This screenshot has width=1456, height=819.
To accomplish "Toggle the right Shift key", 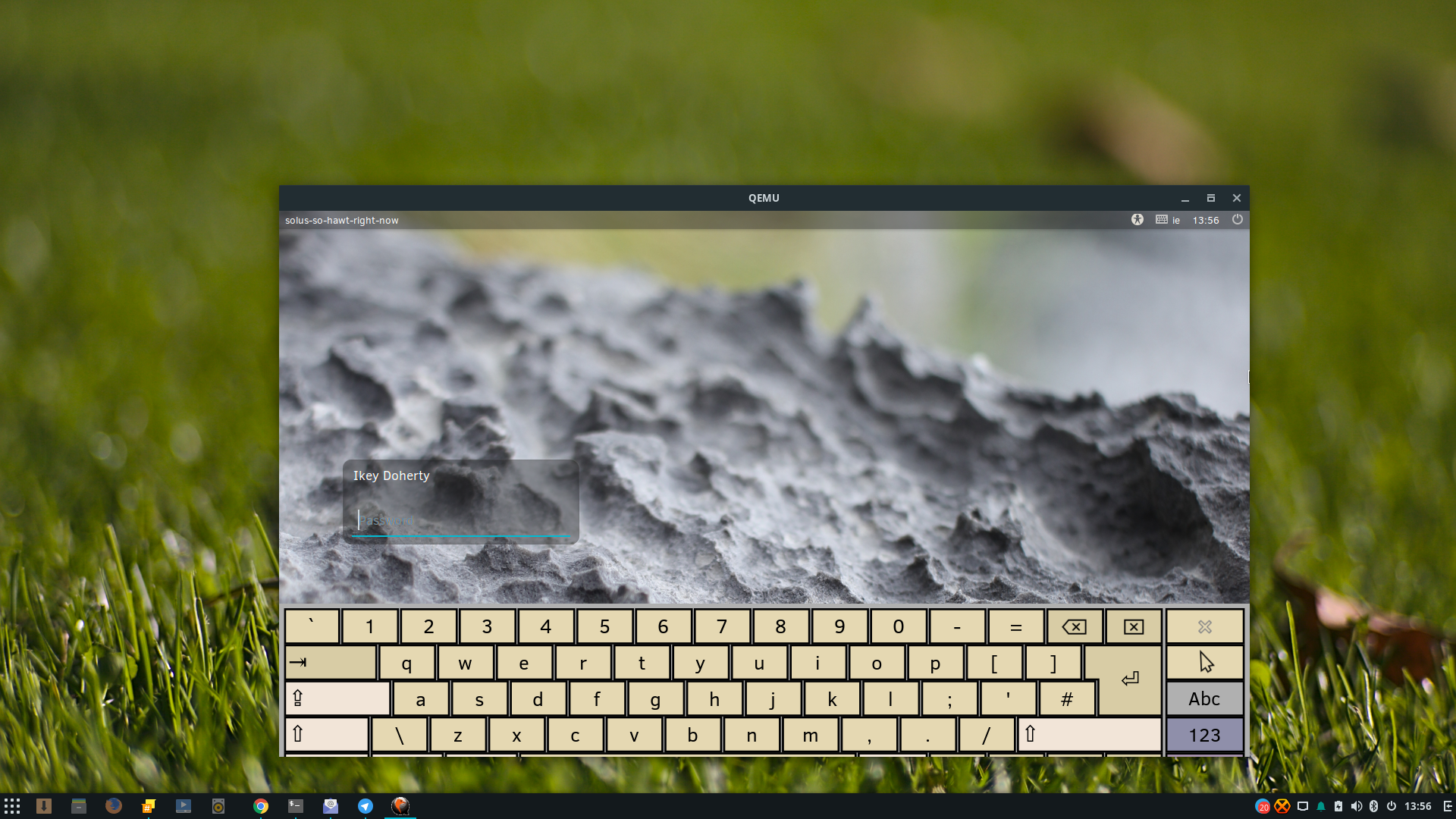I will click(1089, 734).
